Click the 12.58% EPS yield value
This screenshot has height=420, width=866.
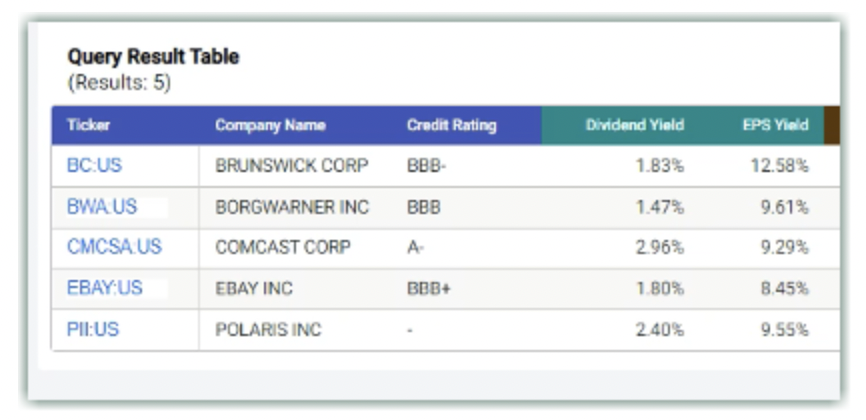coord(779,166)
